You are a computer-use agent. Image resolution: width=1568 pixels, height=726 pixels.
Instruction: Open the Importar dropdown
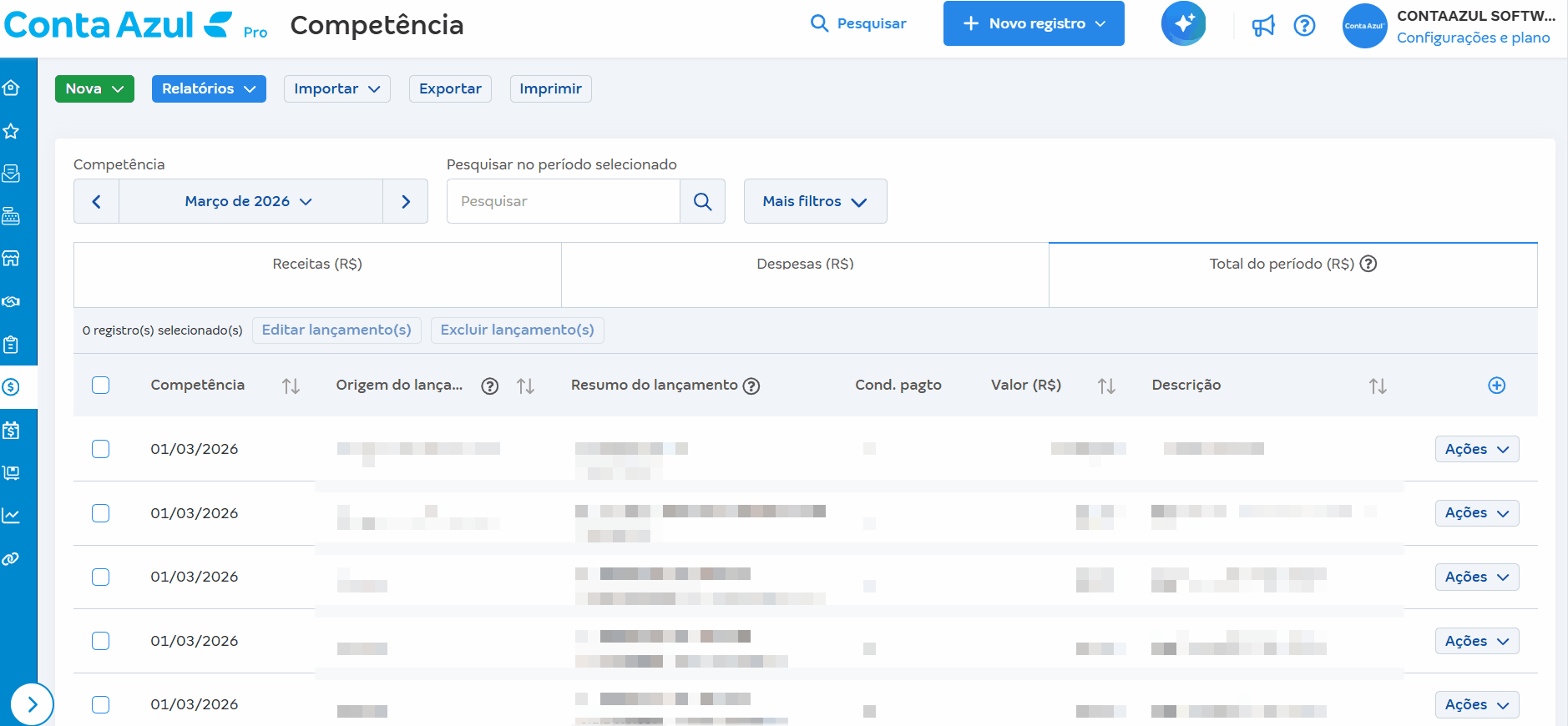pyautogui.click(x=337, y=88)
